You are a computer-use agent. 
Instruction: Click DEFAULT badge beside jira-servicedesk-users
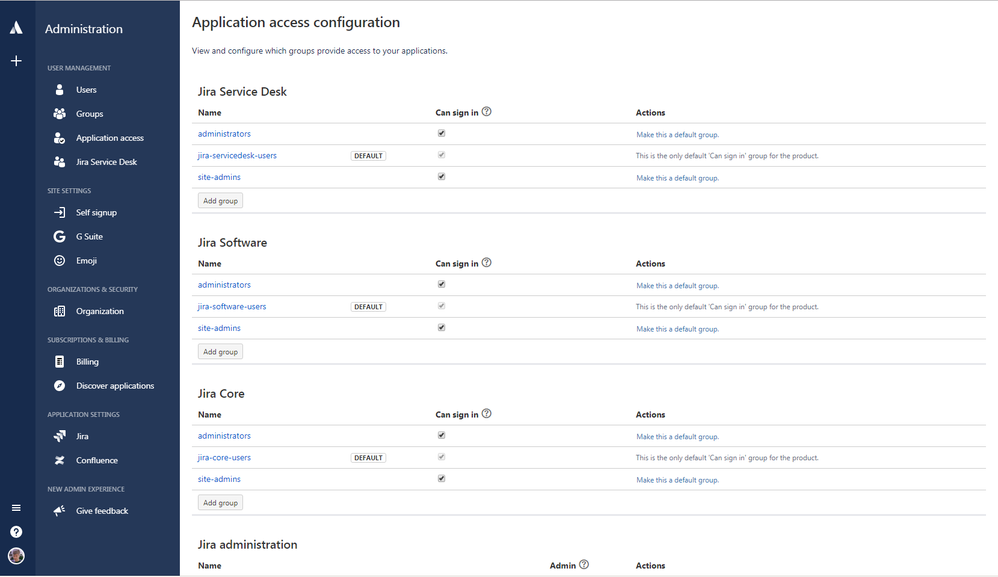coord(368,156)
